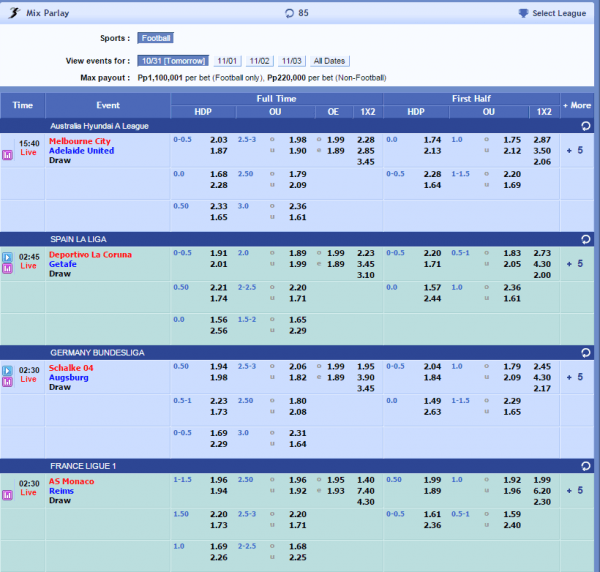Screen dimensions: 600x572
Task: Click the + More column header
Action: (577, 105)
